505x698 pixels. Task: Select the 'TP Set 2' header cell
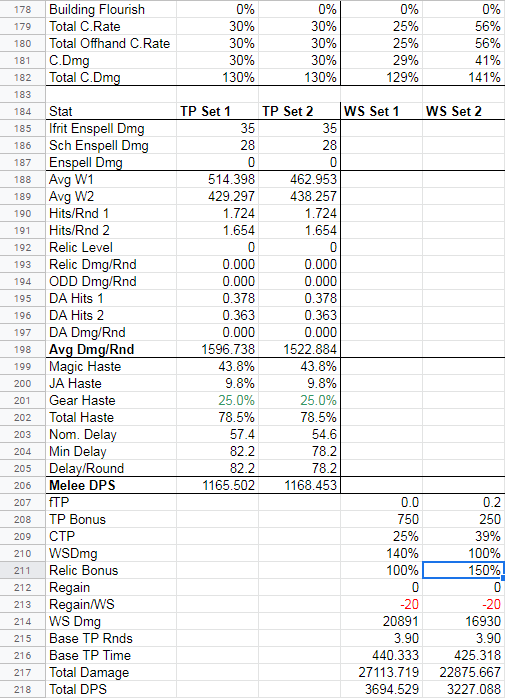(299, 111)
